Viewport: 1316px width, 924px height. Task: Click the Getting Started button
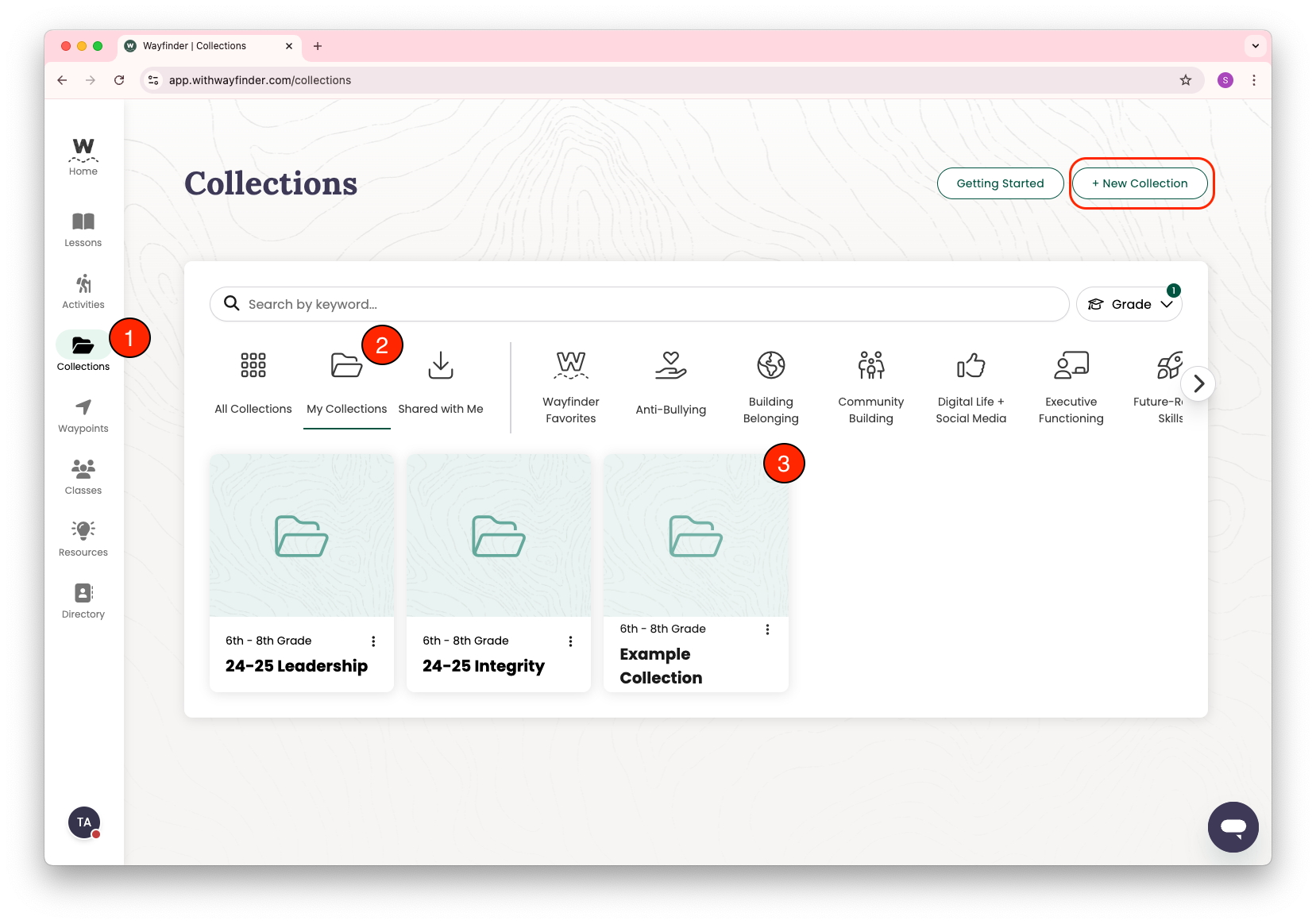[1000, 183]
